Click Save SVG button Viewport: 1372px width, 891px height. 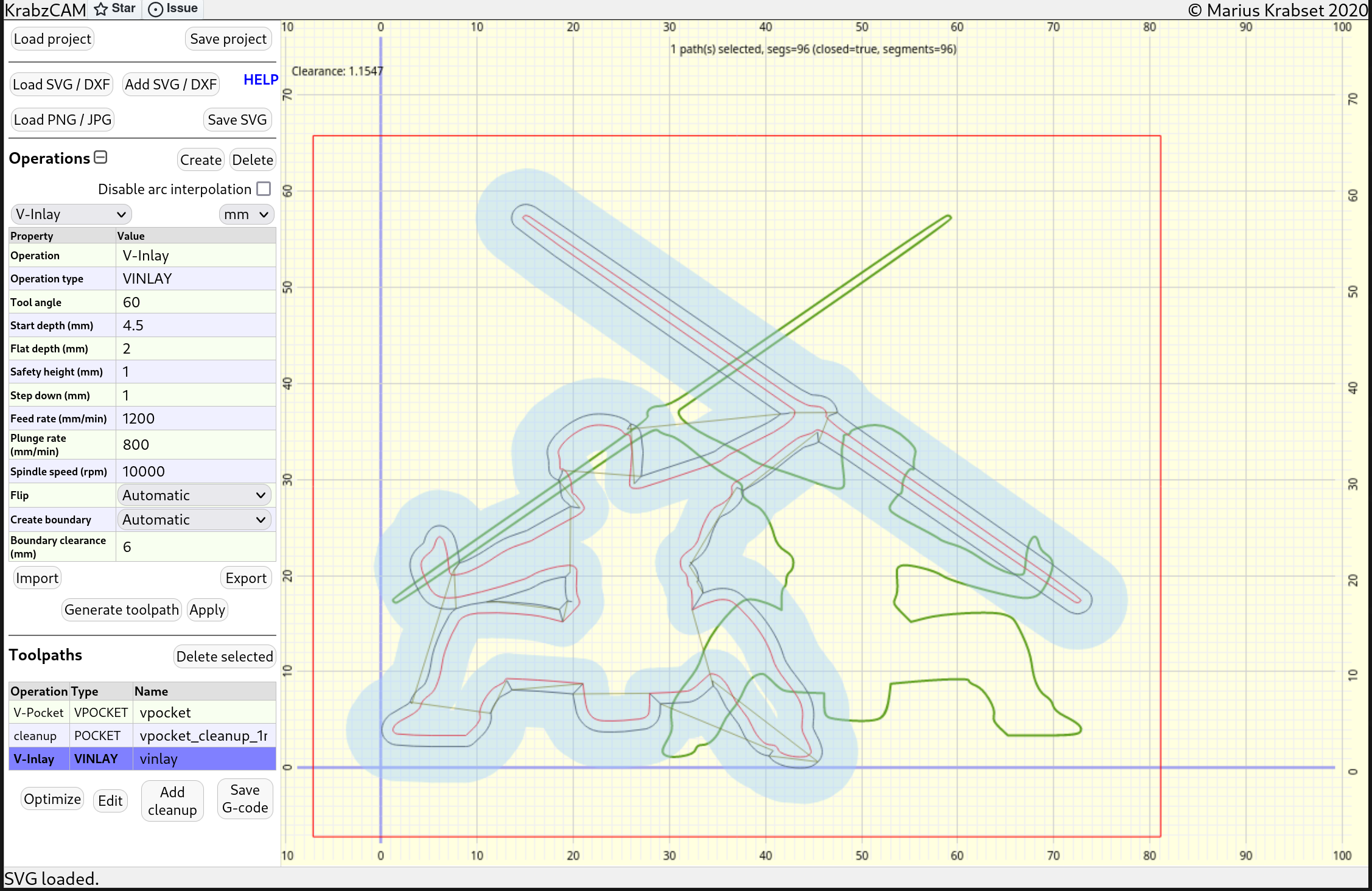click(237, 120)
